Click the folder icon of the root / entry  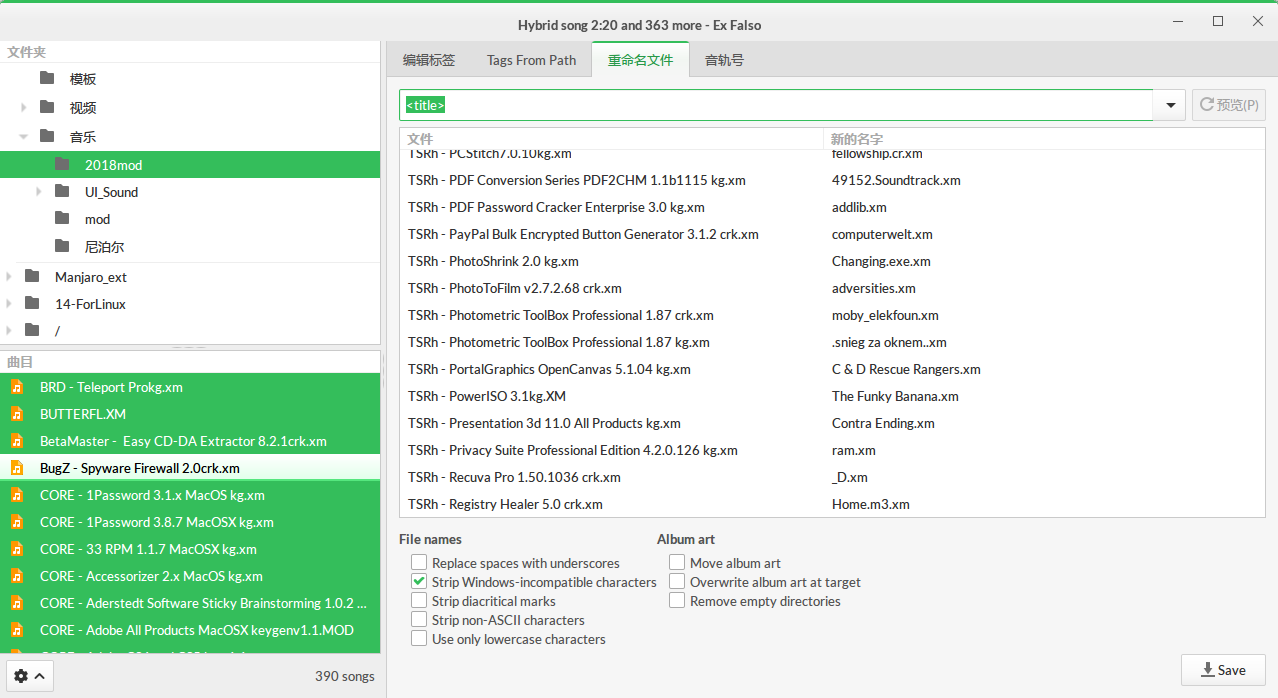[x=32, y=330]
